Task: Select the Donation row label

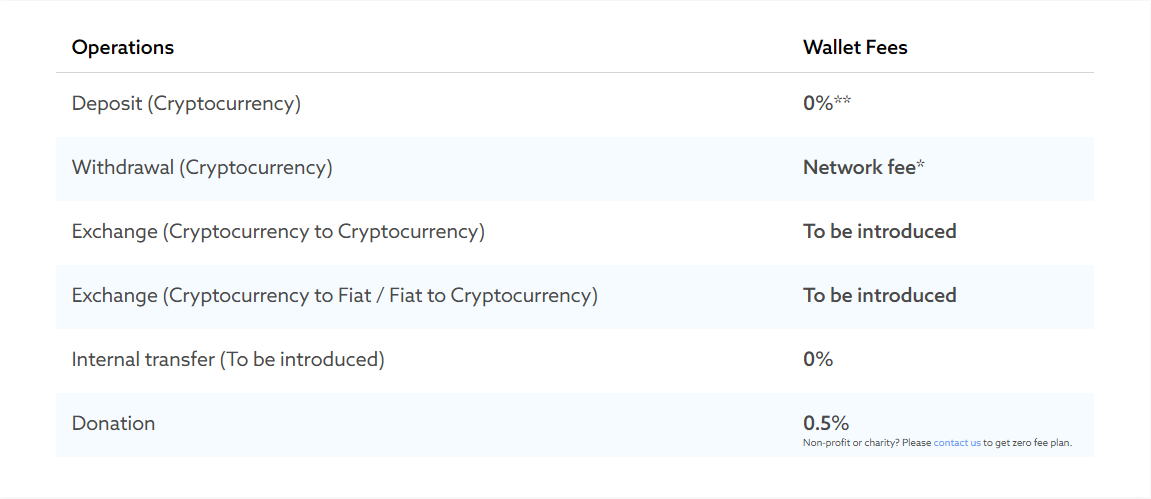Action: coord(114,423)
